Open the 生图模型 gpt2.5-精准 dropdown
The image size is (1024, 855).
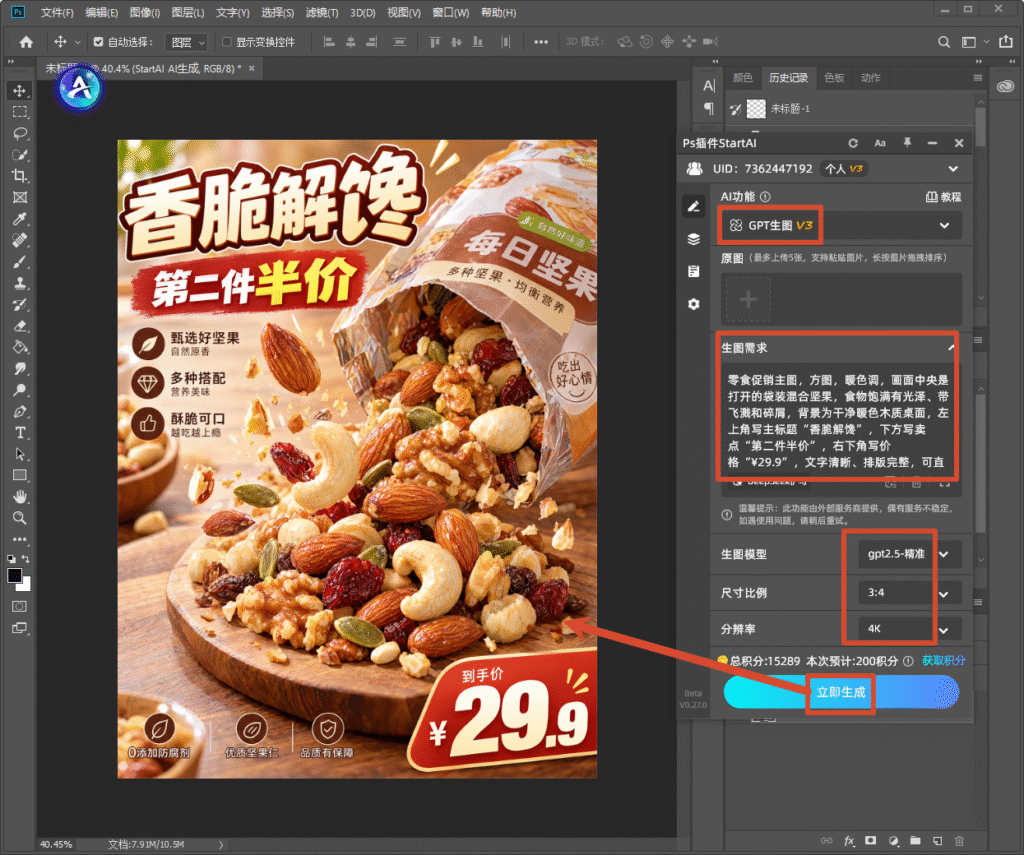[x=909, y=554]
